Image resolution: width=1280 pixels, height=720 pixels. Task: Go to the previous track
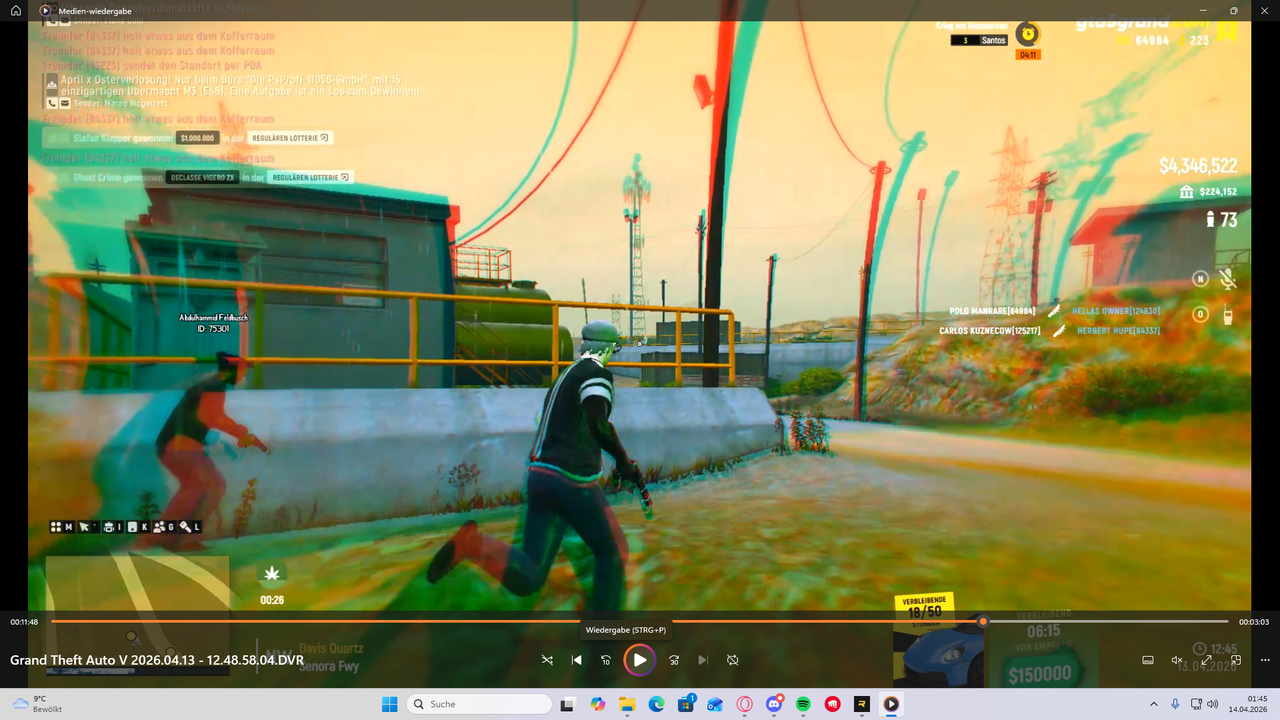pos(577,660)
